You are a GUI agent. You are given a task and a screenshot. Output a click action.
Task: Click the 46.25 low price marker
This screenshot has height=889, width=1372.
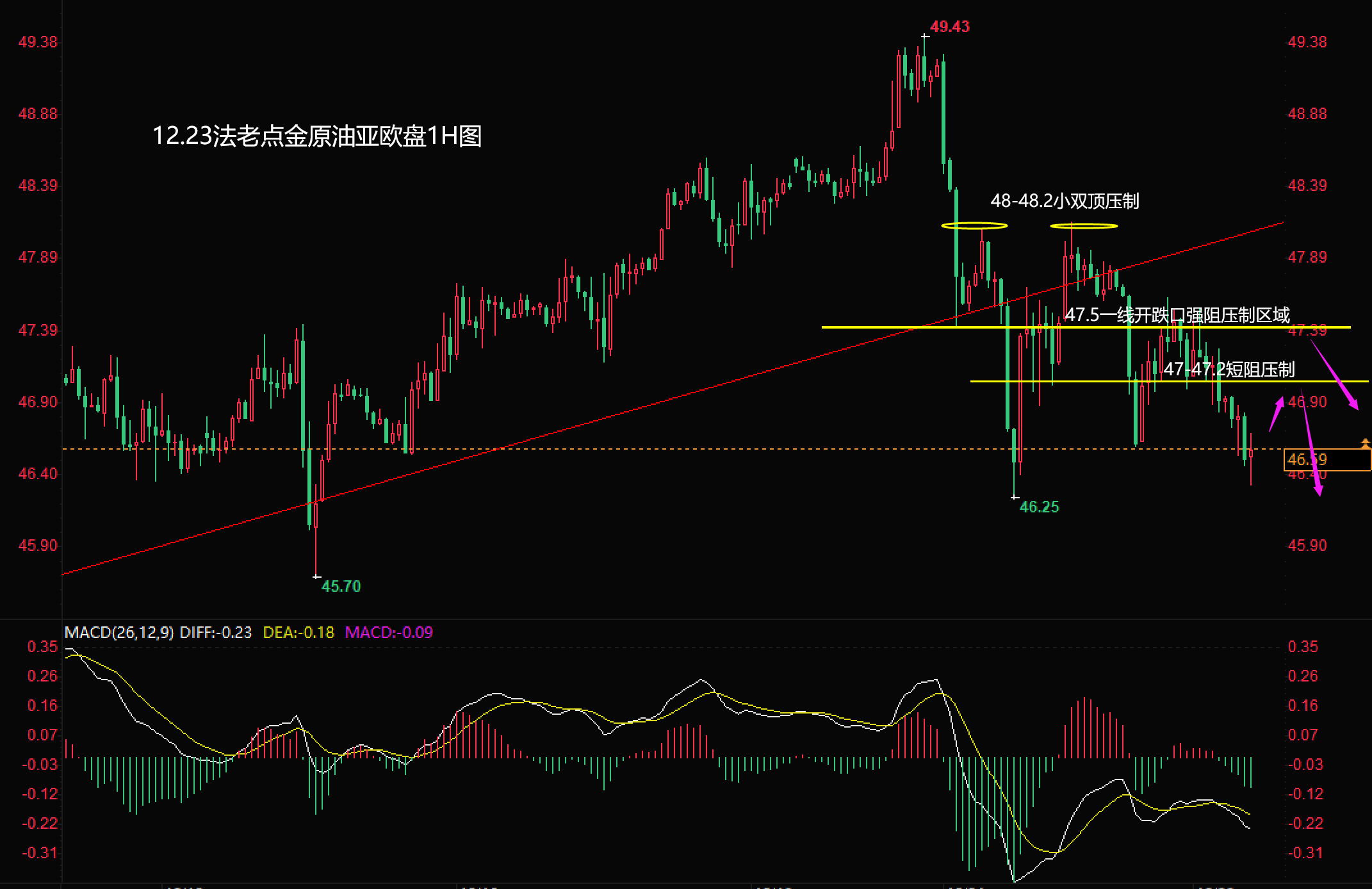point(1039,507)
